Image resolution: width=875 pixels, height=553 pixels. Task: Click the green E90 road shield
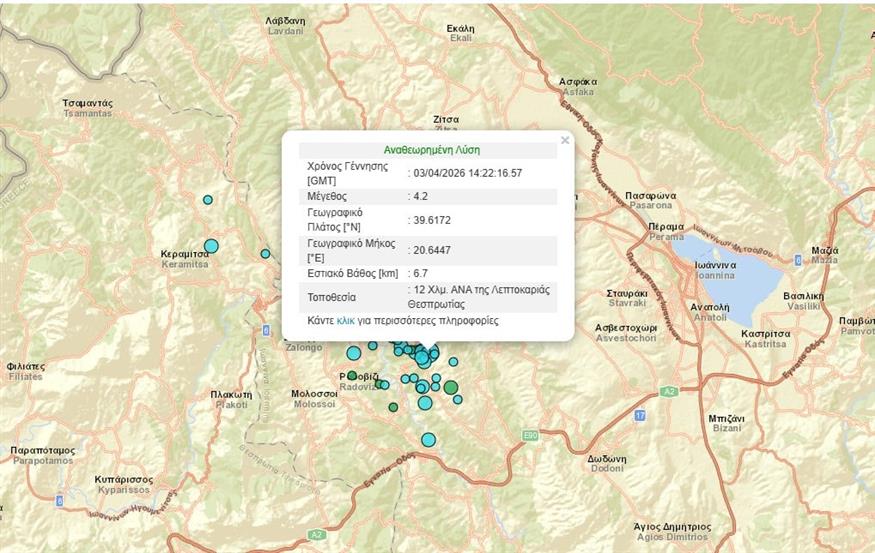pos(530,436)
